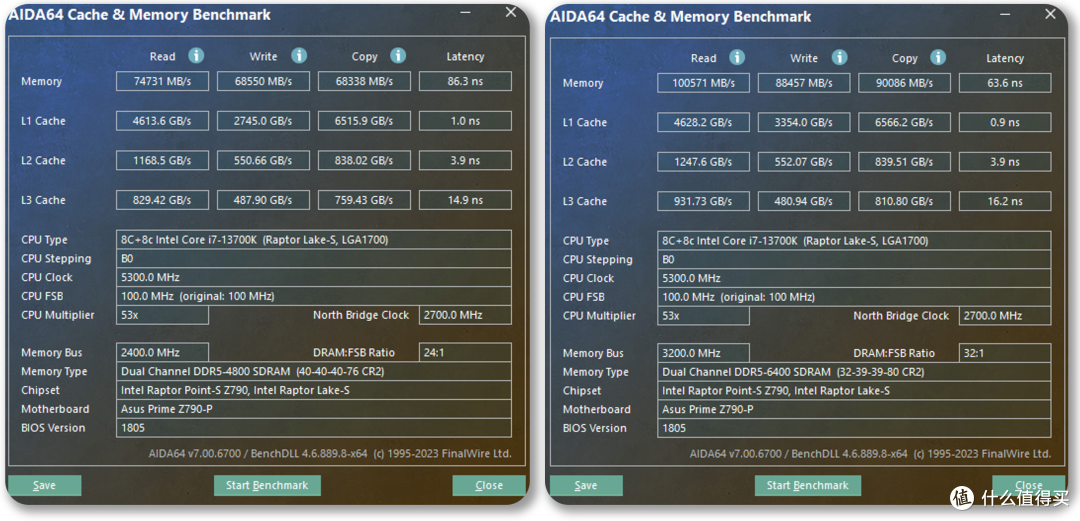Select DRAM:FSB Ratio value 24:1
The height and width of the screenshot is (521, 1080).
pyautogui.click(x=466, y=352)
